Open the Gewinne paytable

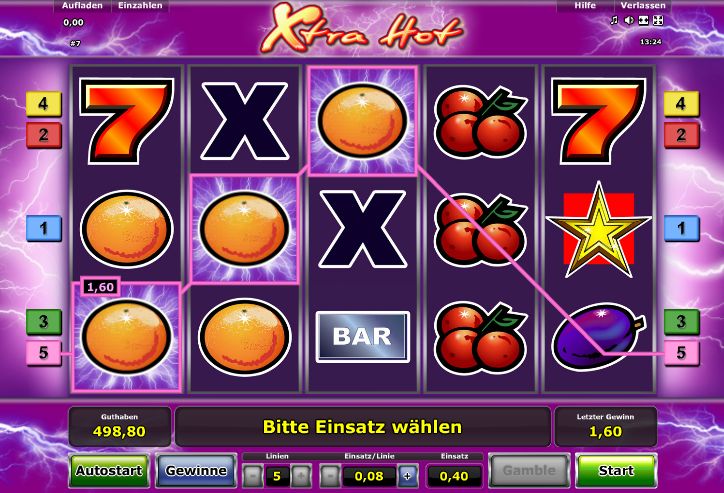click(x=196, y=471)
